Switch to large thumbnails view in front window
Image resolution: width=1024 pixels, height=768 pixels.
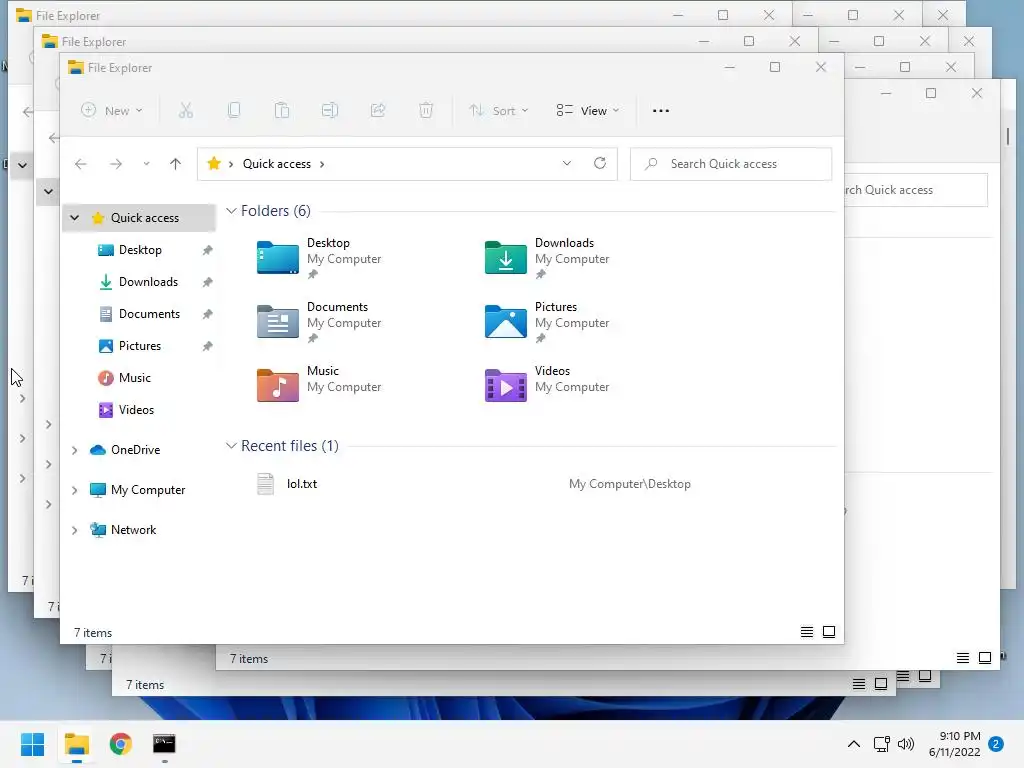(x=829, y=632)
